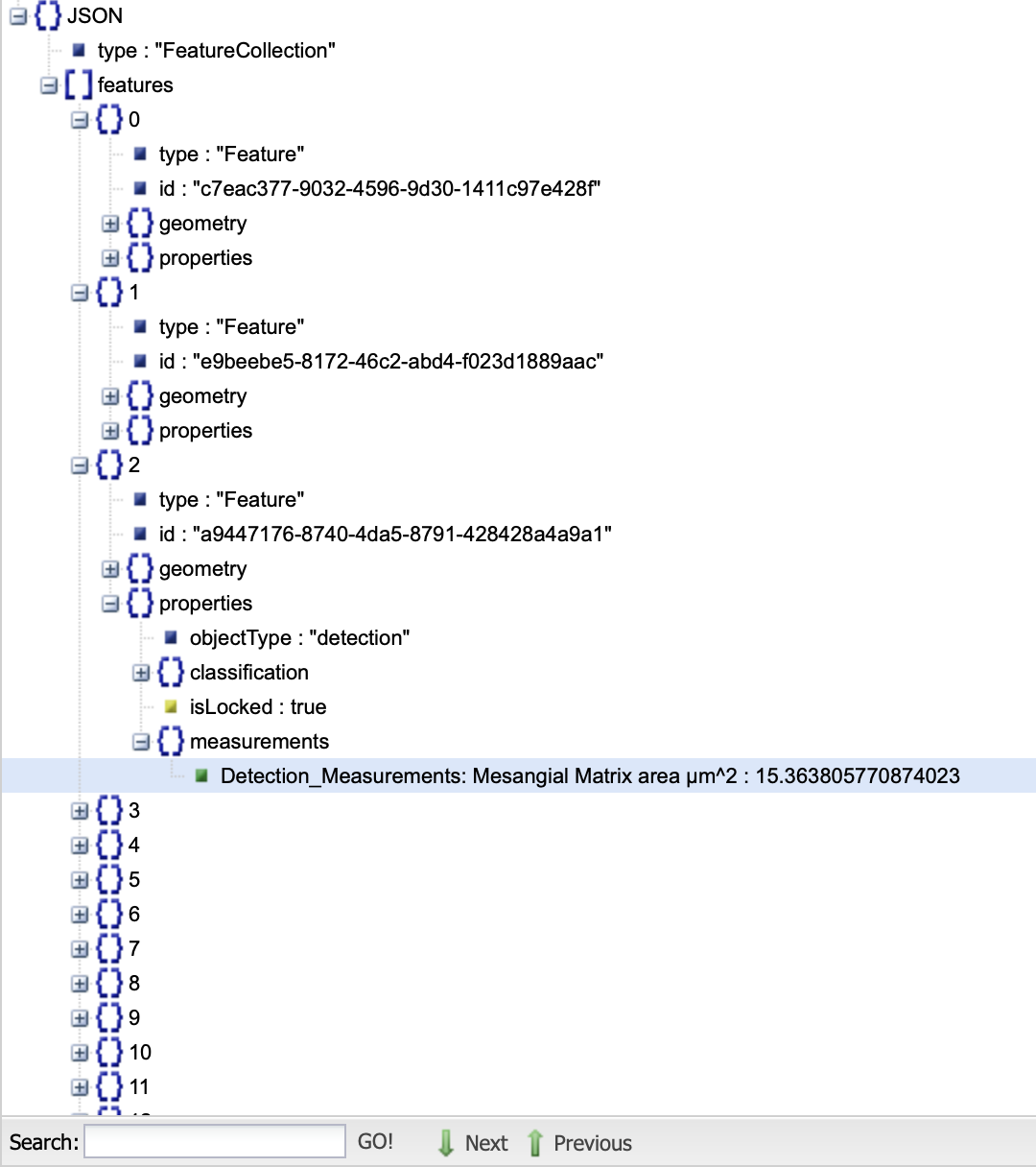Expand feature node 3
This screenshot has height=1167, width=1036.
[80, 810]
